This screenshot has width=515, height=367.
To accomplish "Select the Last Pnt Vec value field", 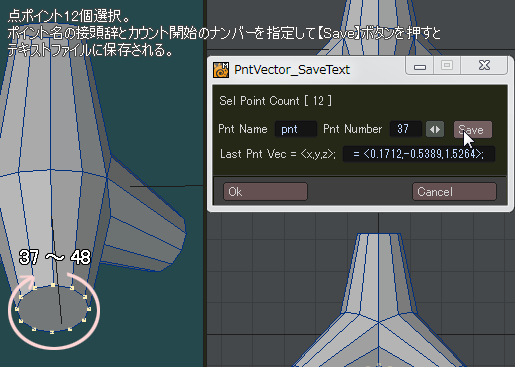I will [x=419, y=154].
